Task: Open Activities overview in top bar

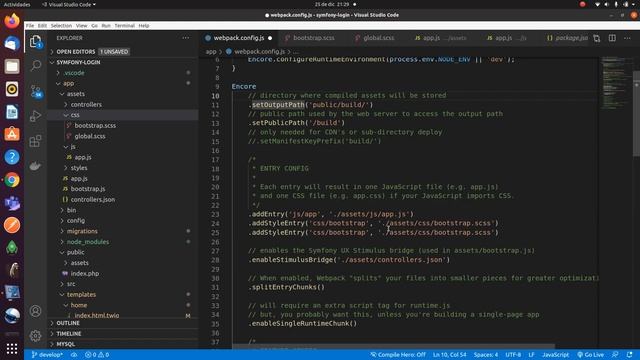Action: (17, 4)
